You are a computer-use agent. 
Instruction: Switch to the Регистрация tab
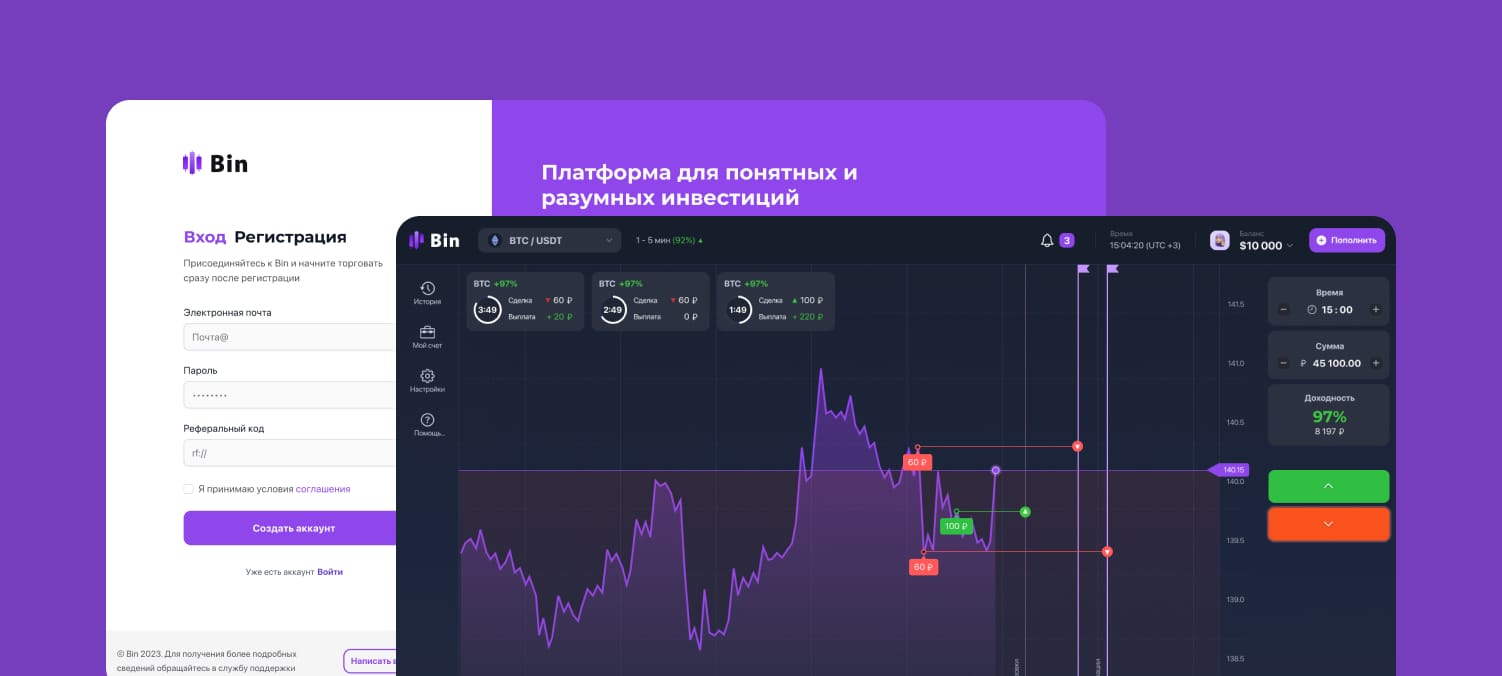292,237
